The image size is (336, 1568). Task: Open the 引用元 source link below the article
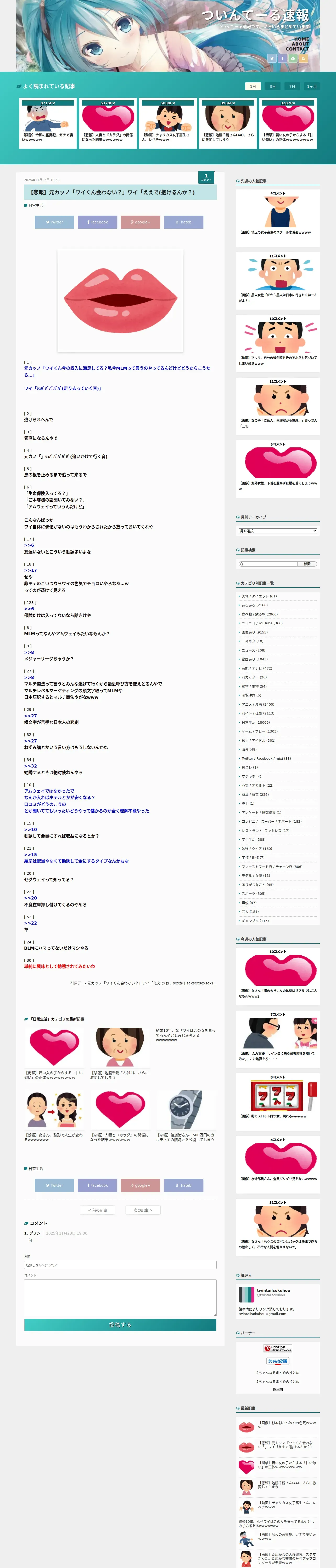(x=150, y=983)
